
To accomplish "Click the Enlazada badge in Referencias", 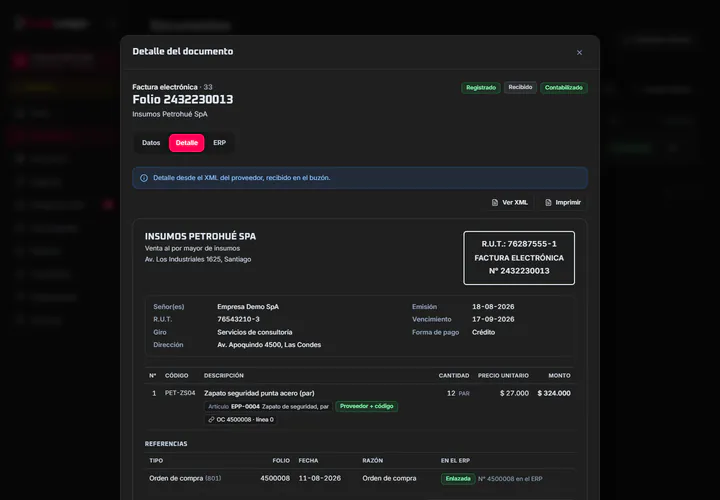I will [x=458, y=479].
